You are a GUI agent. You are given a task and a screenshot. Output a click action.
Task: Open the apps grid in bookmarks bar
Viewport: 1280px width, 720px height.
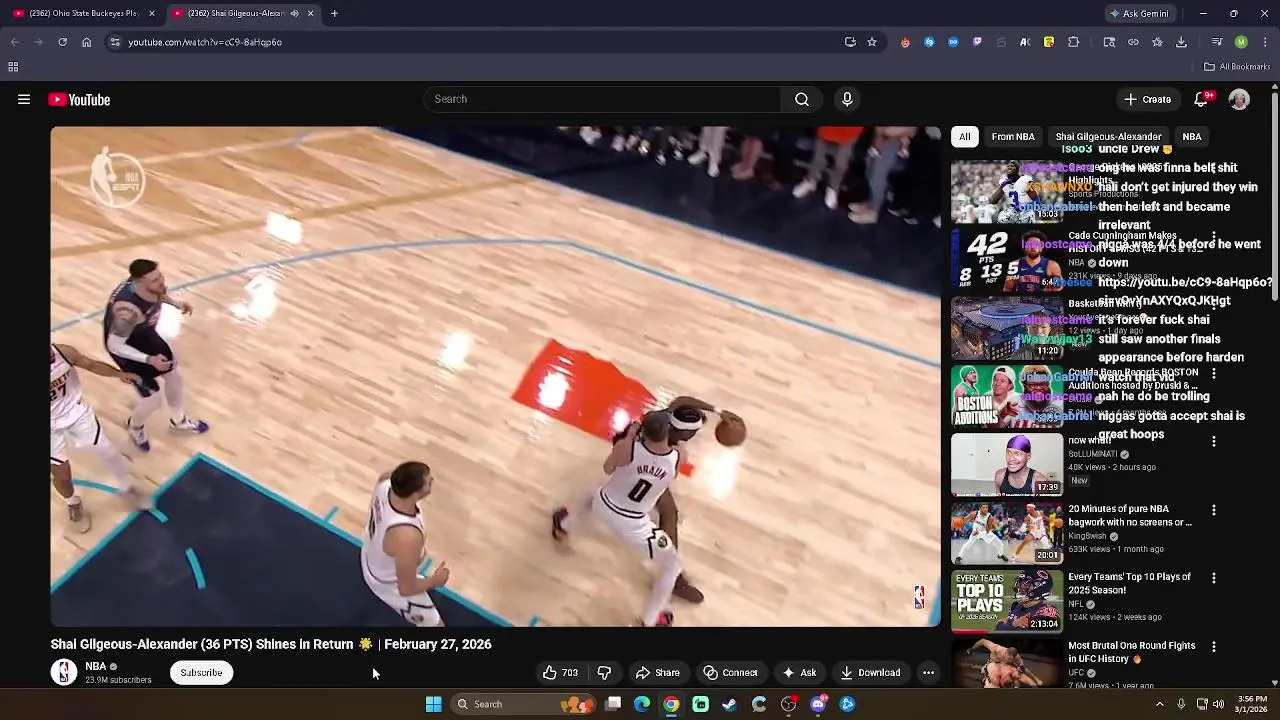tap(13, 67)
